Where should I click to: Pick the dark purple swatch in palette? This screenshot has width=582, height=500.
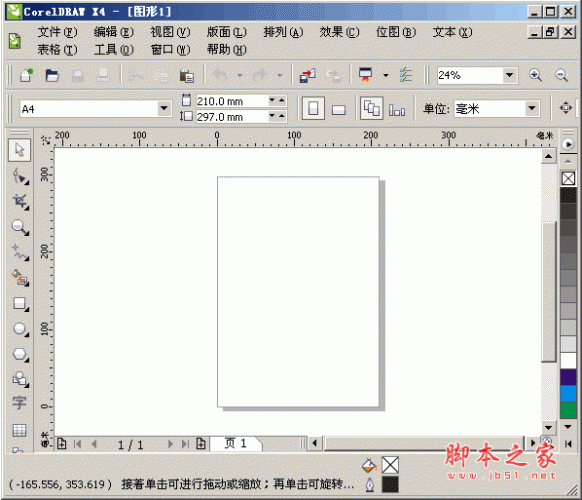point(568,377)
